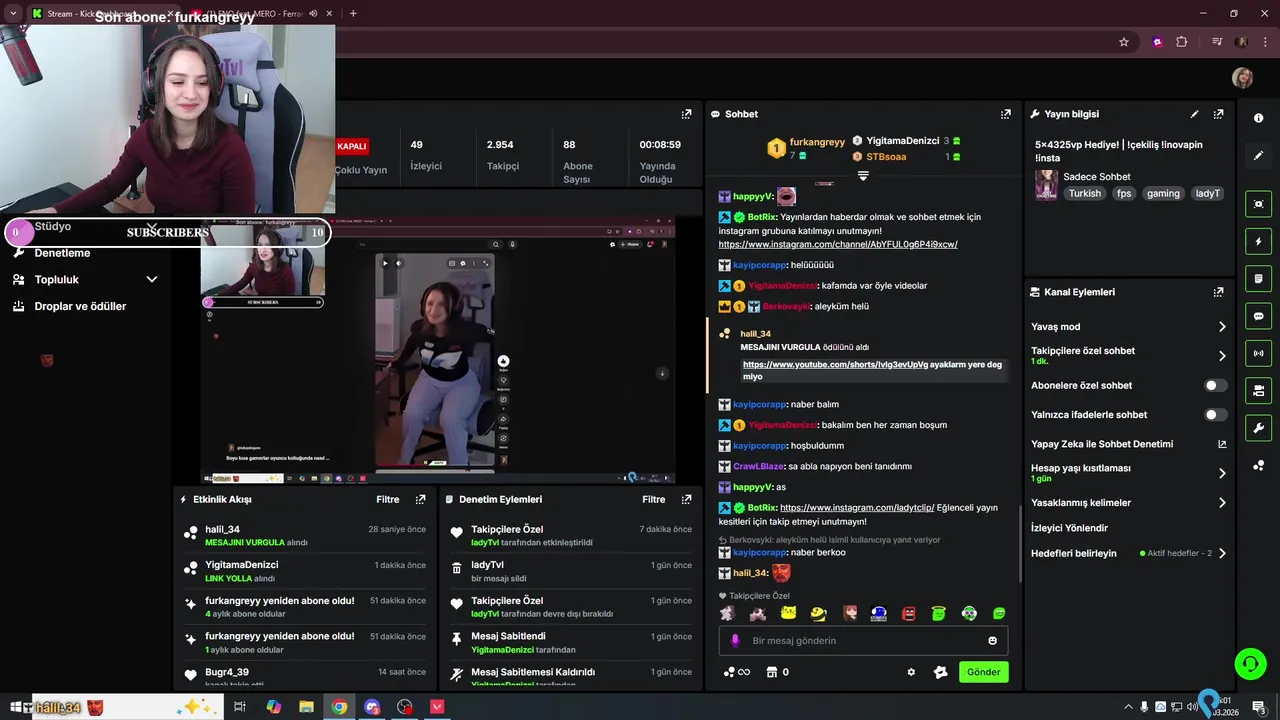Click the stream preview video thumbnail
The width and height of the screenshot is (1280, 720).
tap(438, 350)
